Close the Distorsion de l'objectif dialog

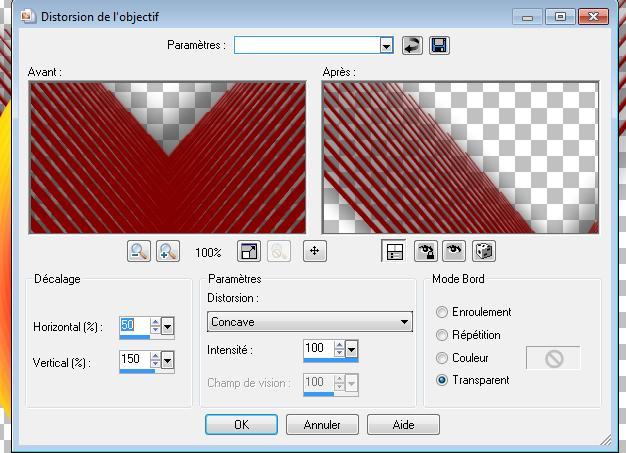coord(593,17)
